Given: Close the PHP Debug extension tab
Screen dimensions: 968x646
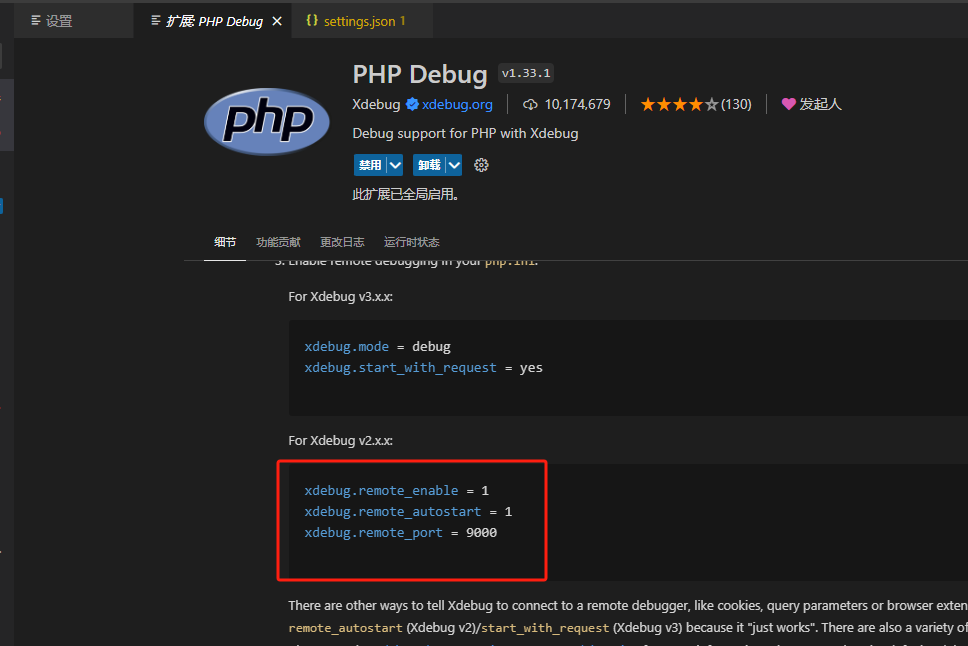Looking at the screenshot, I should [x=277, y=21].
